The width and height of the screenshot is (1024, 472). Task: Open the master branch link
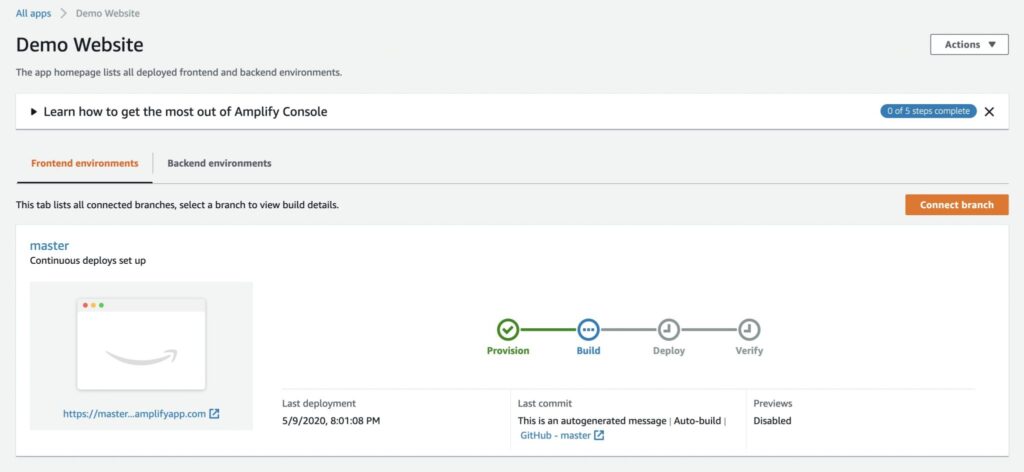coord(50,245)
